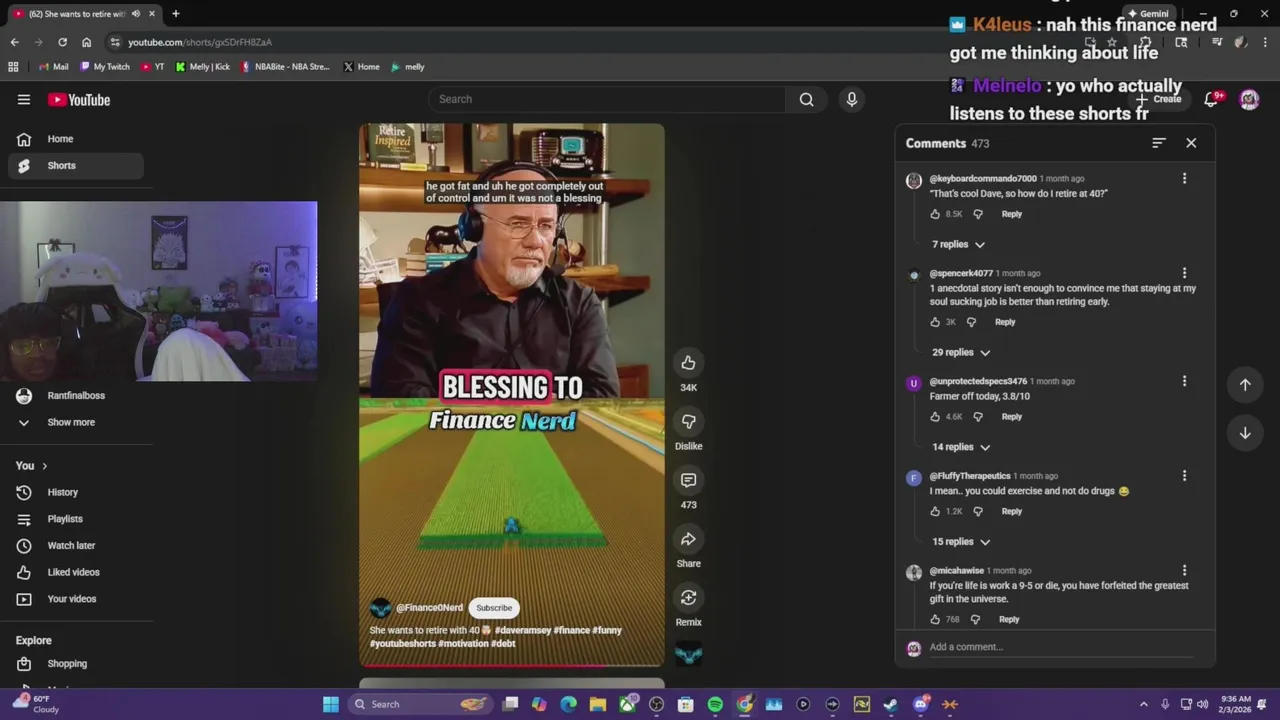Image resolution: width=1280 pixels, height=720 pixels.
Task: Open Playlists in the sidebar
Action: click(76, 519)
